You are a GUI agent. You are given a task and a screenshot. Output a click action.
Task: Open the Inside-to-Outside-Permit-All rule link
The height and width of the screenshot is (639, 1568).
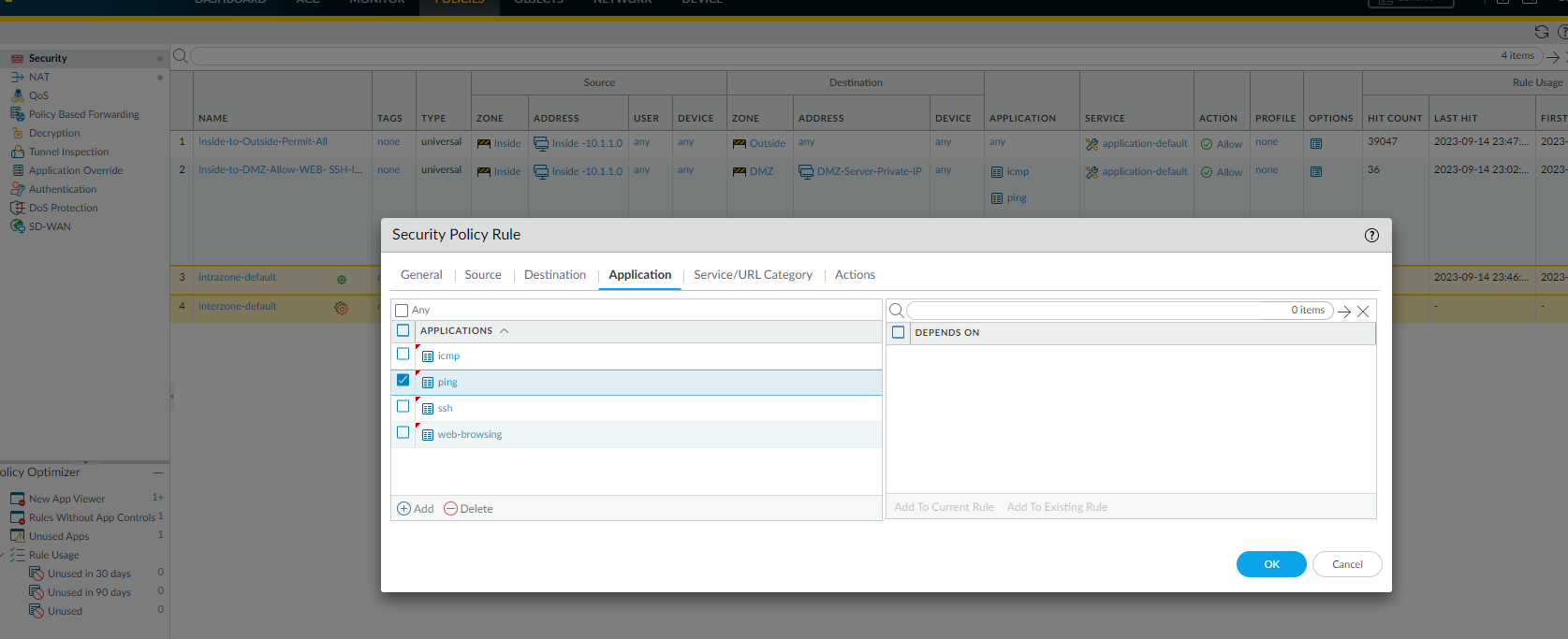tap(263, 142)
